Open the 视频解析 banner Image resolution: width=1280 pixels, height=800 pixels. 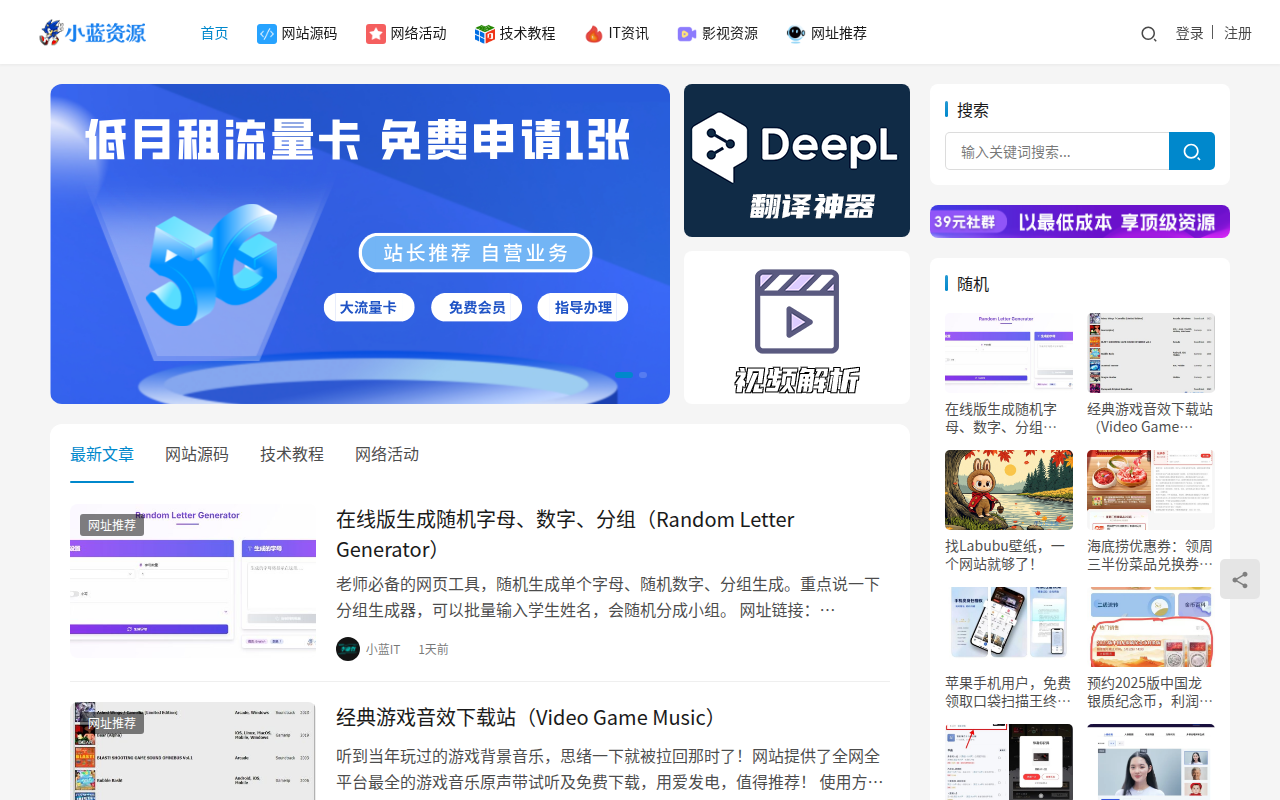797,327
